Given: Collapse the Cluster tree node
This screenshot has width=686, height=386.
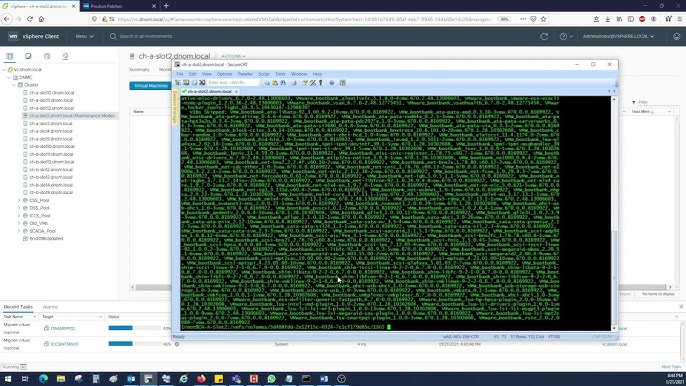Looking at the screenshot, I should coord(14,85).
